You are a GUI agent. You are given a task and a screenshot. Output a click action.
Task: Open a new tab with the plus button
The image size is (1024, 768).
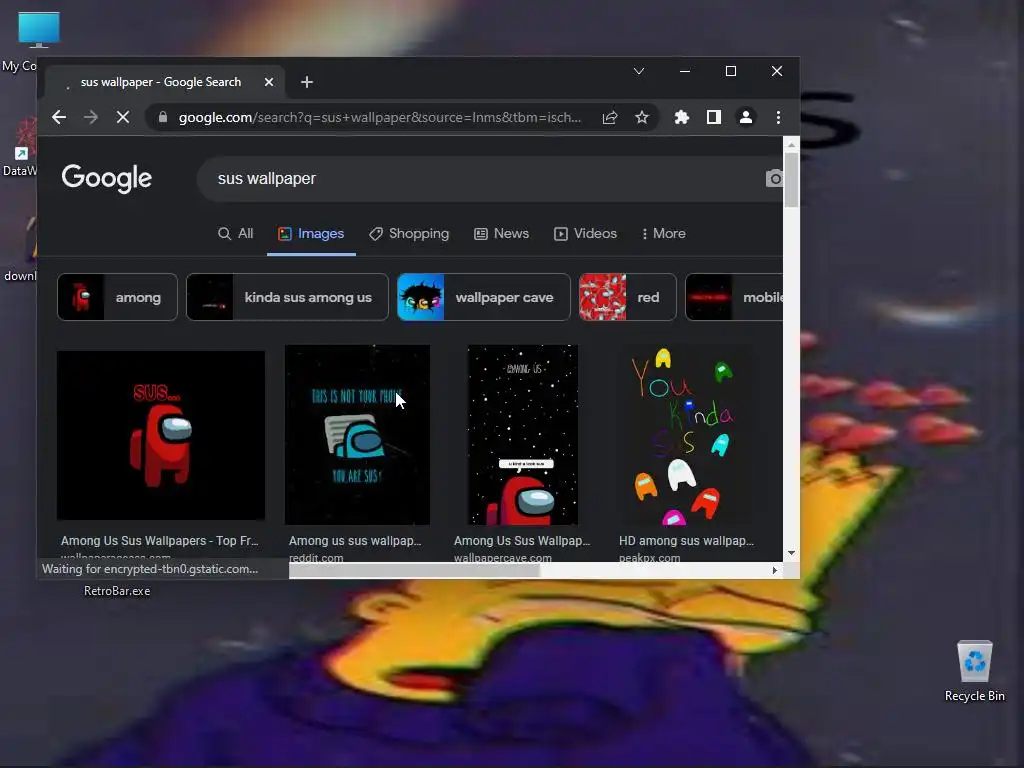(307, 82)
